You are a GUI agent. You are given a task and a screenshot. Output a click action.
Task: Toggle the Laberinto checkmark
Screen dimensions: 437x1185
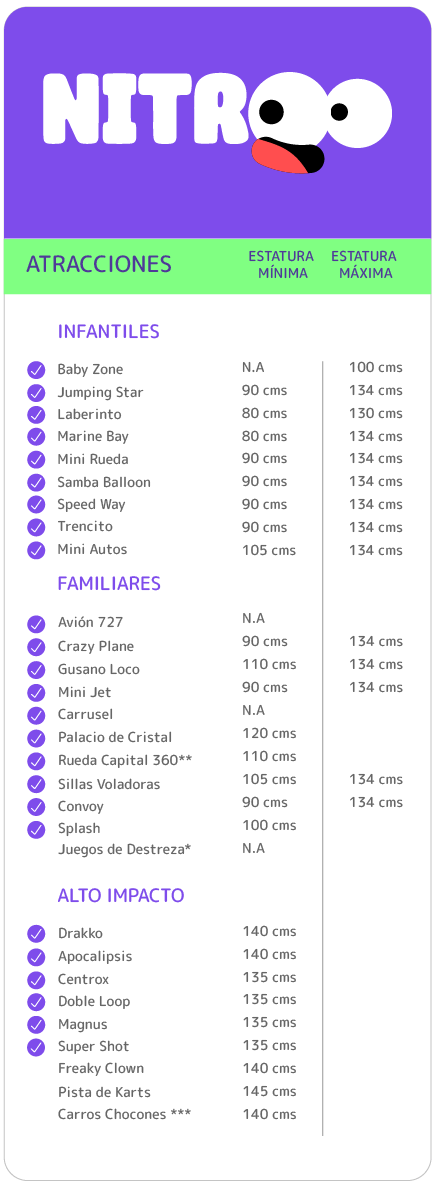[36, 414]
